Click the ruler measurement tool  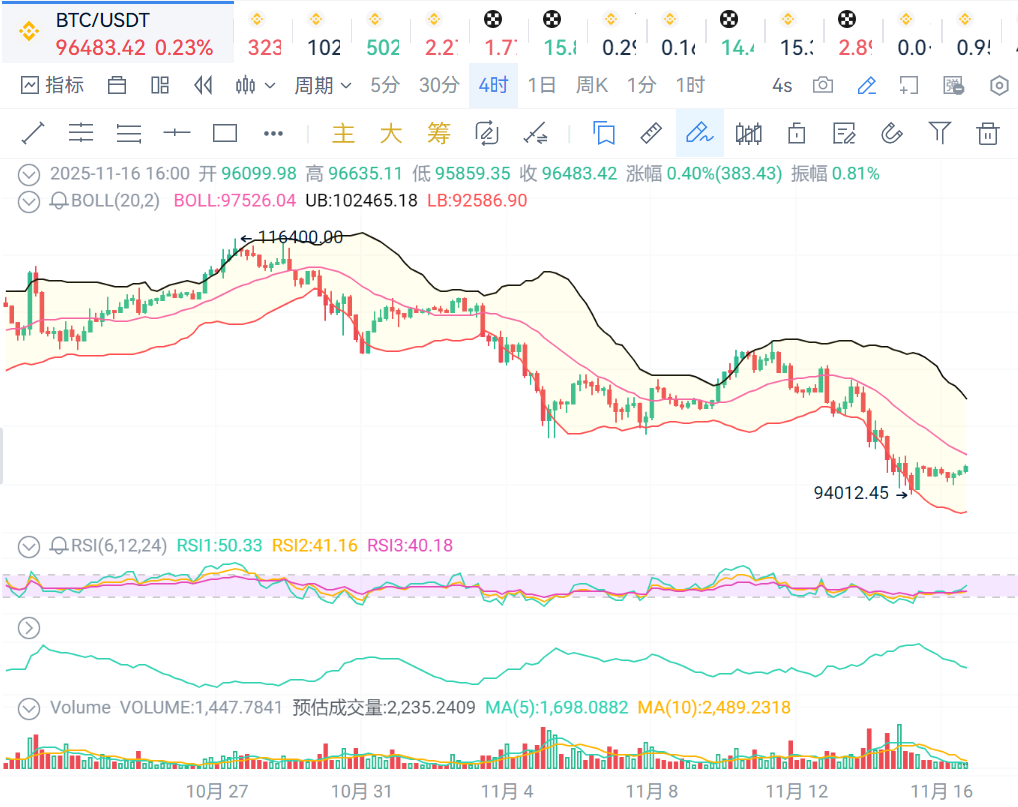(651, 133)
